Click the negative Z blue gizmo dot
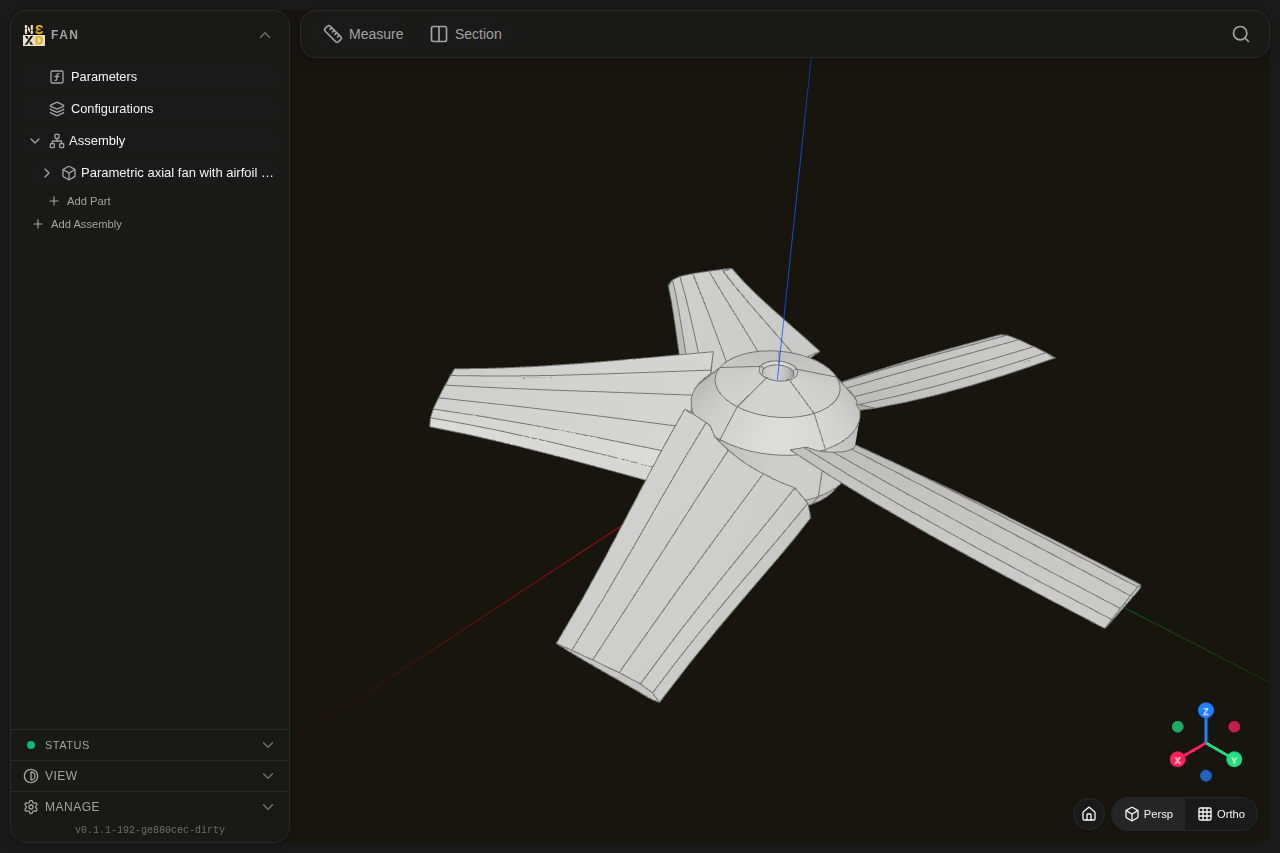 tap(1206, 776)
